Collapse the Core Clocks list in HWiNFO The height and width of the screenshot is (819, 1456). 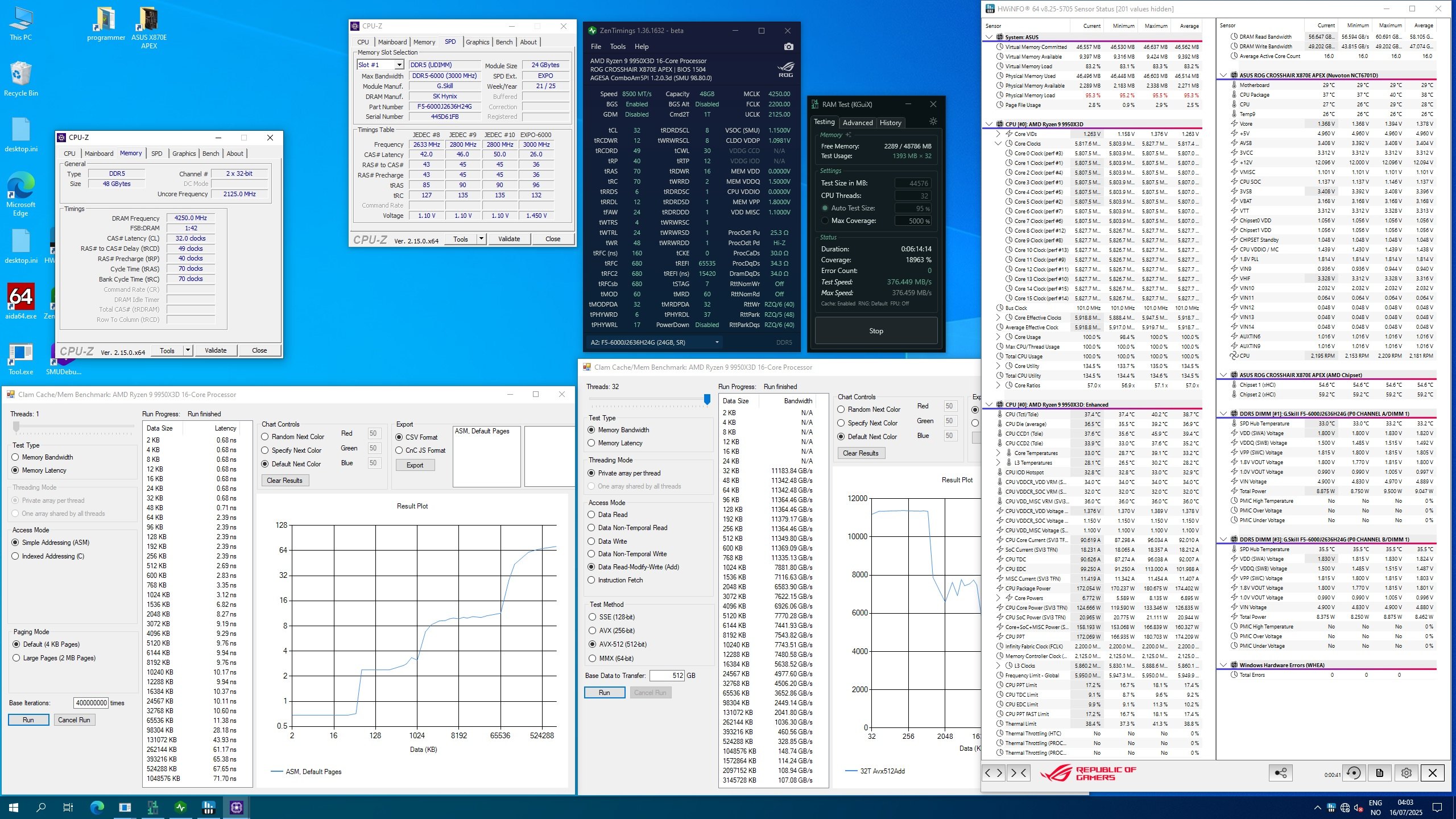pos(998,144)
